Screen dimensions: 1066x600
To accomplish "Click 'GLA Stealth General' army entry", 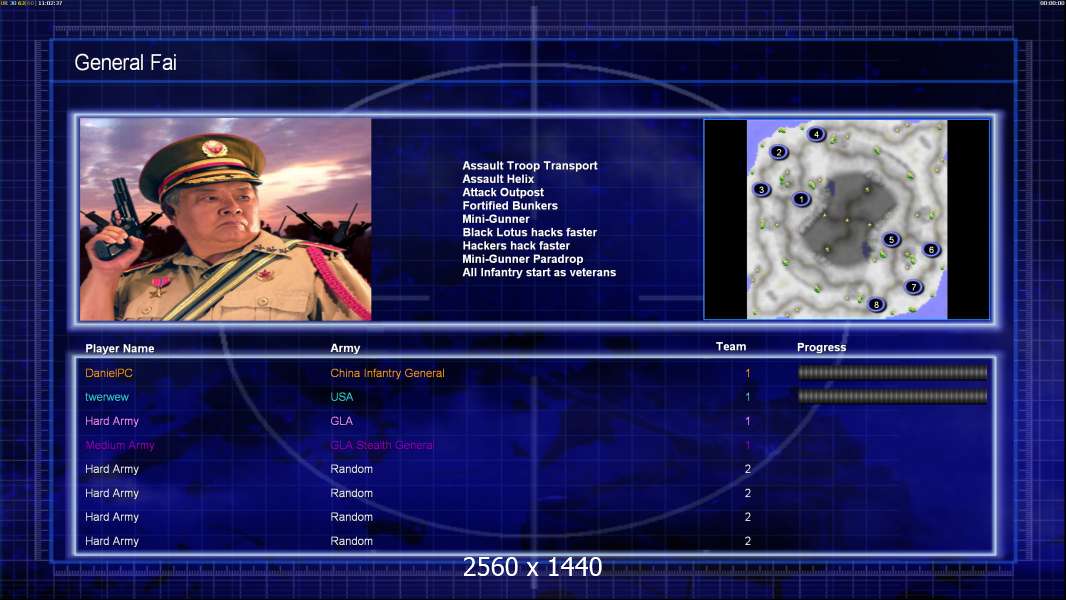I will pos(382,445).
